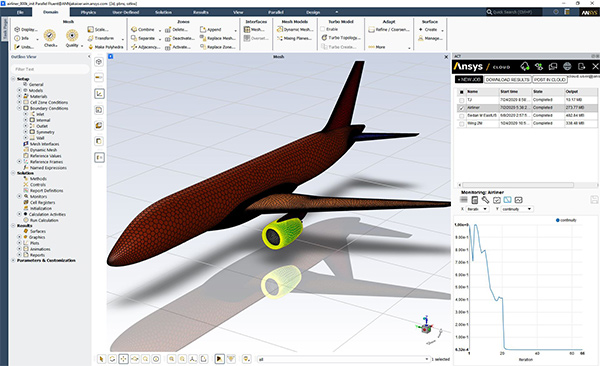Screen dimensions: 600x366
Task: Click the wrench icon under Monitoring Airliner
Action: (485, 200)
